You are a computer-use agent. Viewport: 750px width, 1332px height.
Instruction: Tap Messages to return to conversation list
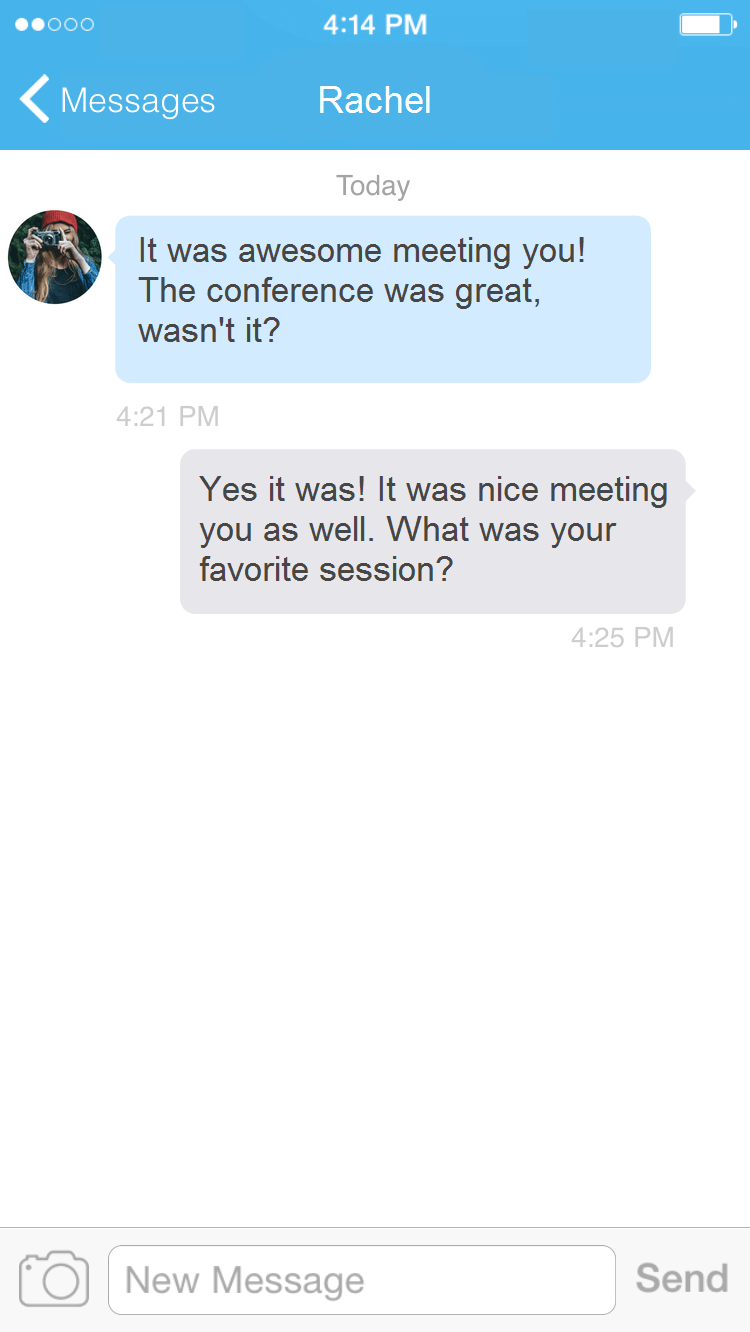pos(137,100)
